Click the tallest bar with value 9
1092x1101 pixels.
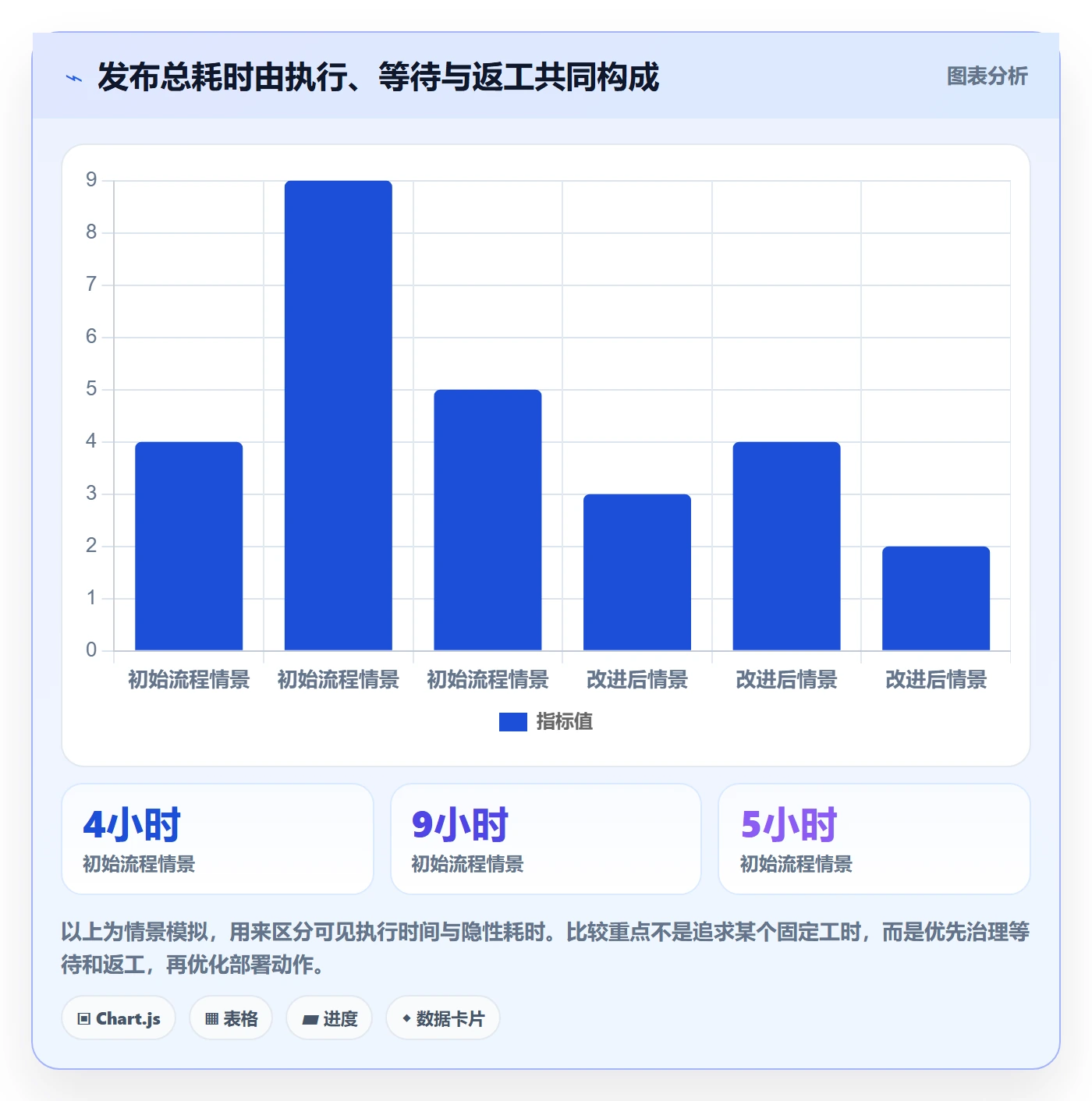click(339, 416)
